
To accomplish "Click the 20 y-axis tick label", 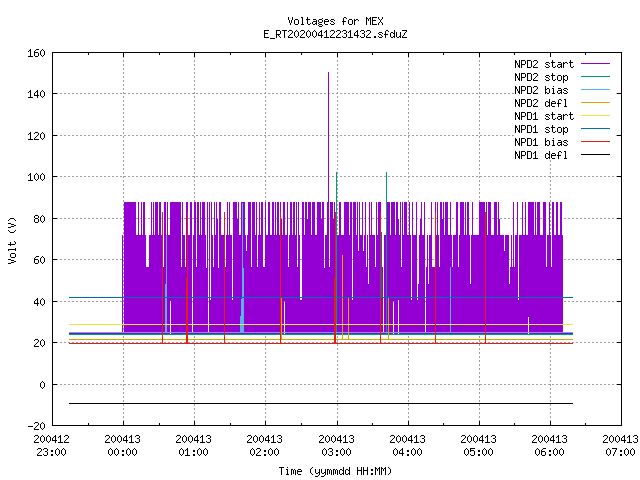I will pyautogui.click(x=39, y=343).
